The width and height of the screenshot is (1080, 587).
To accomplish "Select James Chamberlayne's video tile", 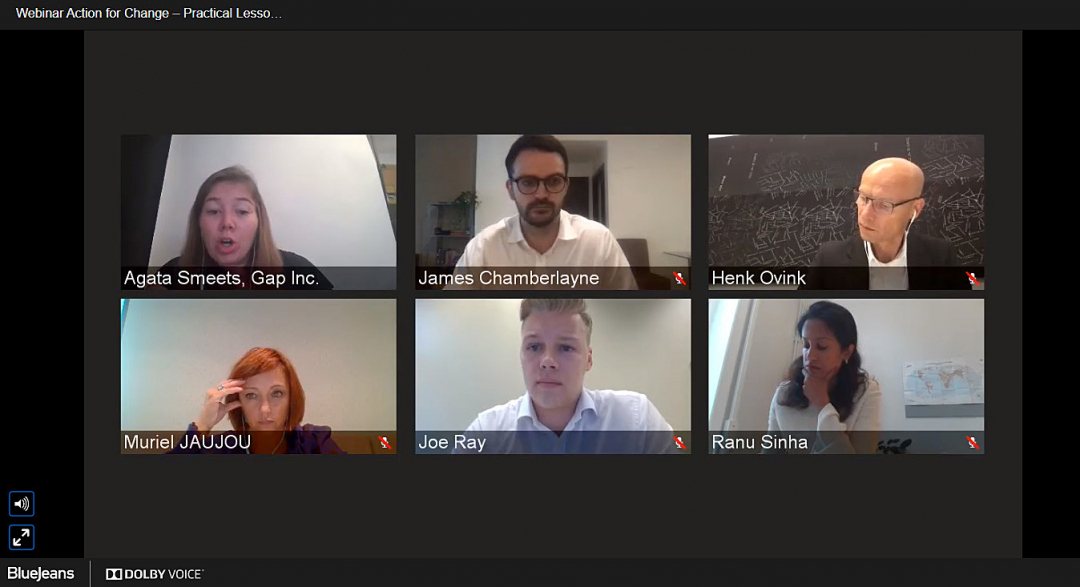I will click(x=553, y=212).
